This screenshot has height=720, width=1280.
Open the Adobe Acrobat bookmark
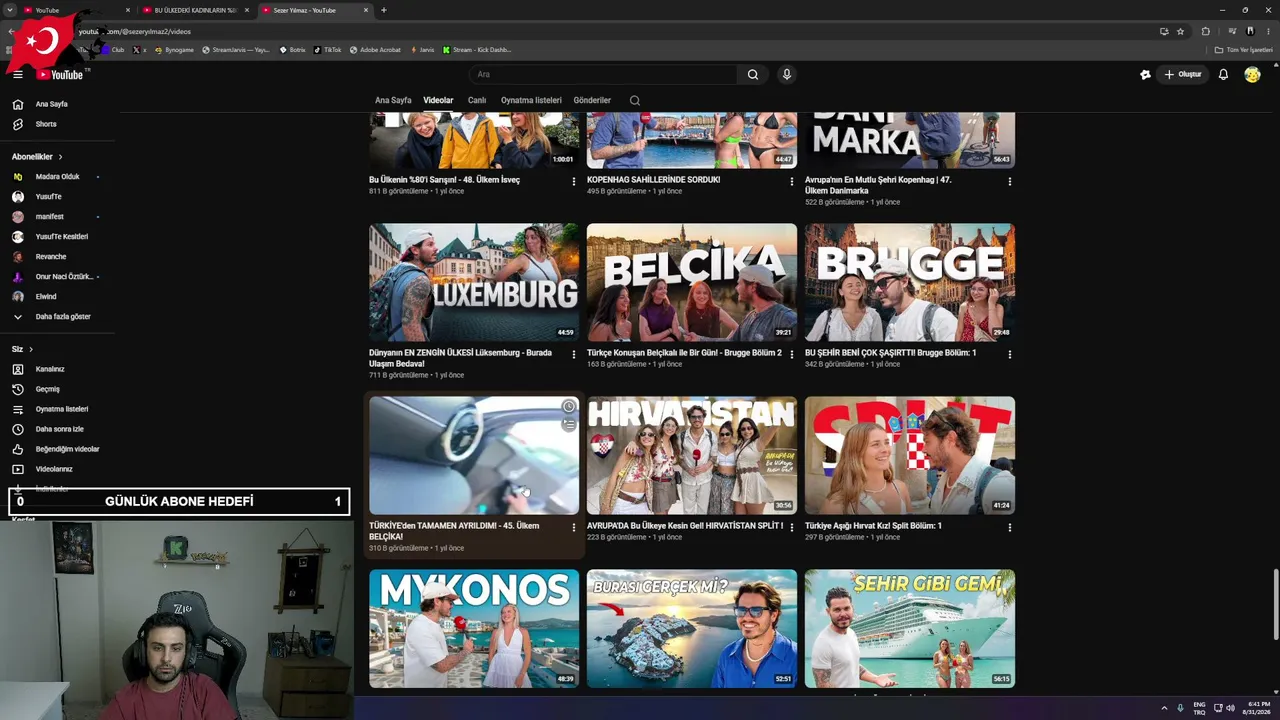375,50
